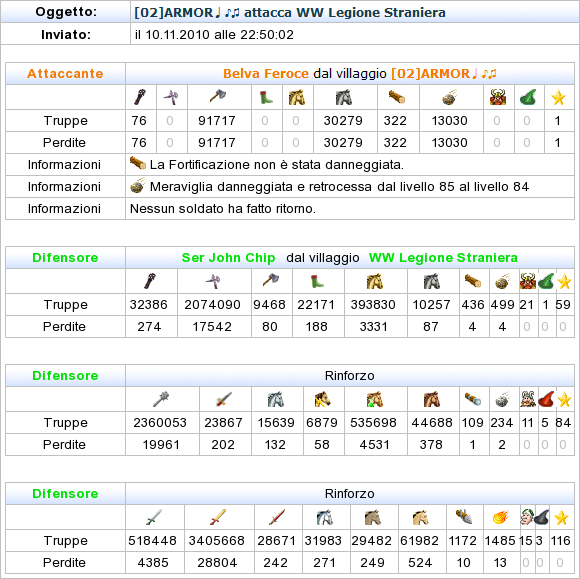Click the hero star icon in the last Rinforzo table
580x579 pixels.
pos(561,517)
